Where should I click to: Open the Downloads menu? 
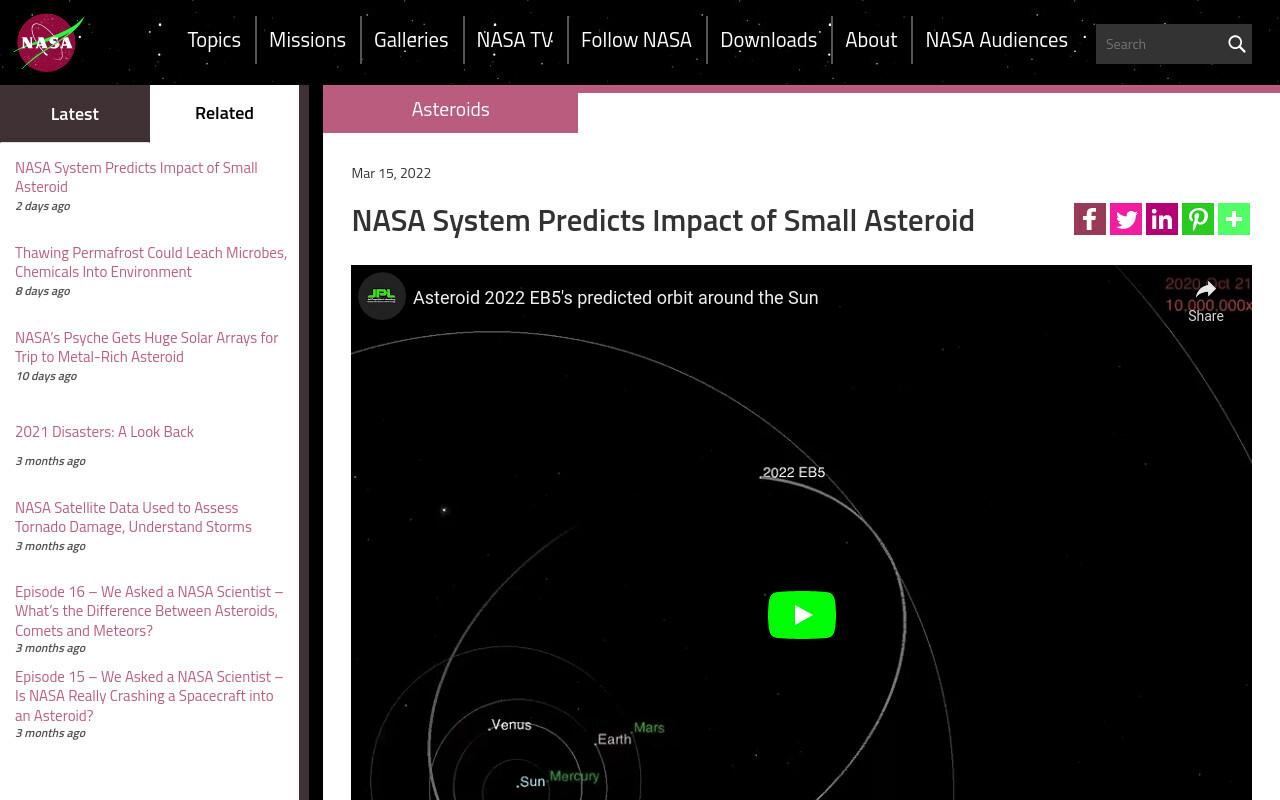tap(768, 40)
